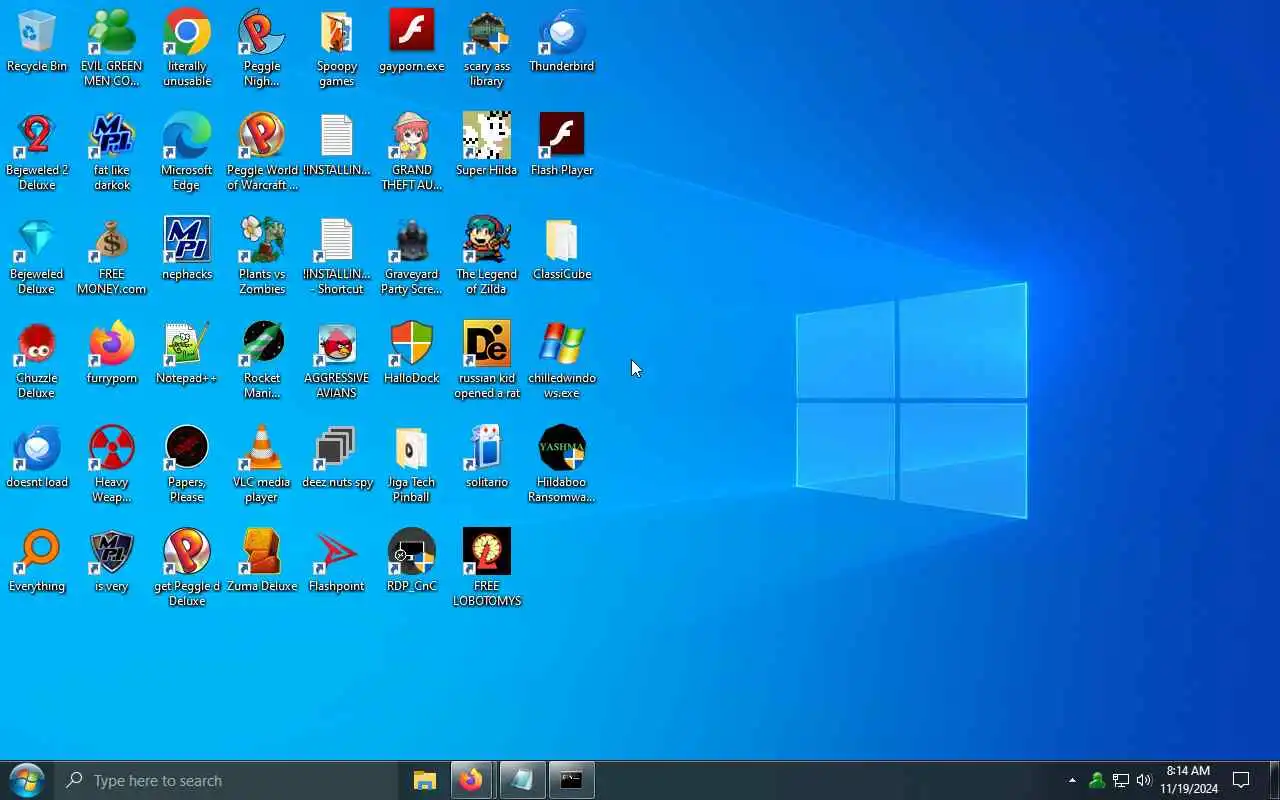Open the EVIL GREEN MEN shortcut
Image resolution: width=1280 pixels, height=800 pixels.
pos(112,48)
